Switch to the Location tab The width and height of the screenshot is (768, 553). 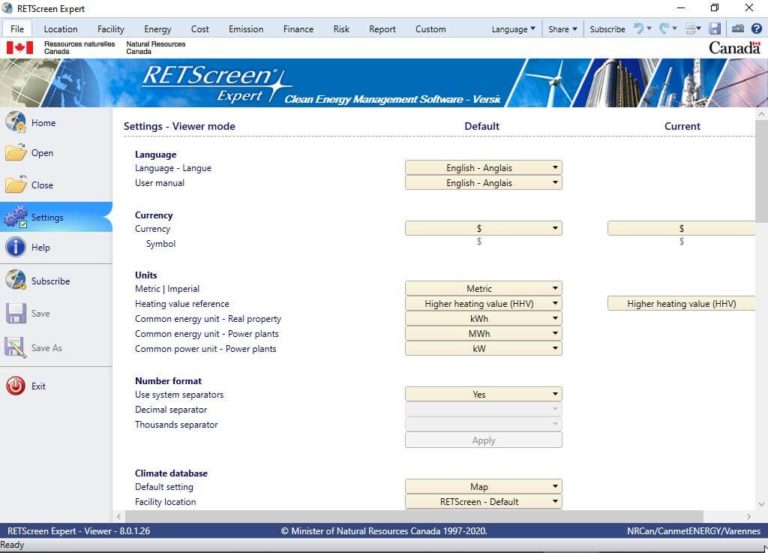[x=61, y=29]
